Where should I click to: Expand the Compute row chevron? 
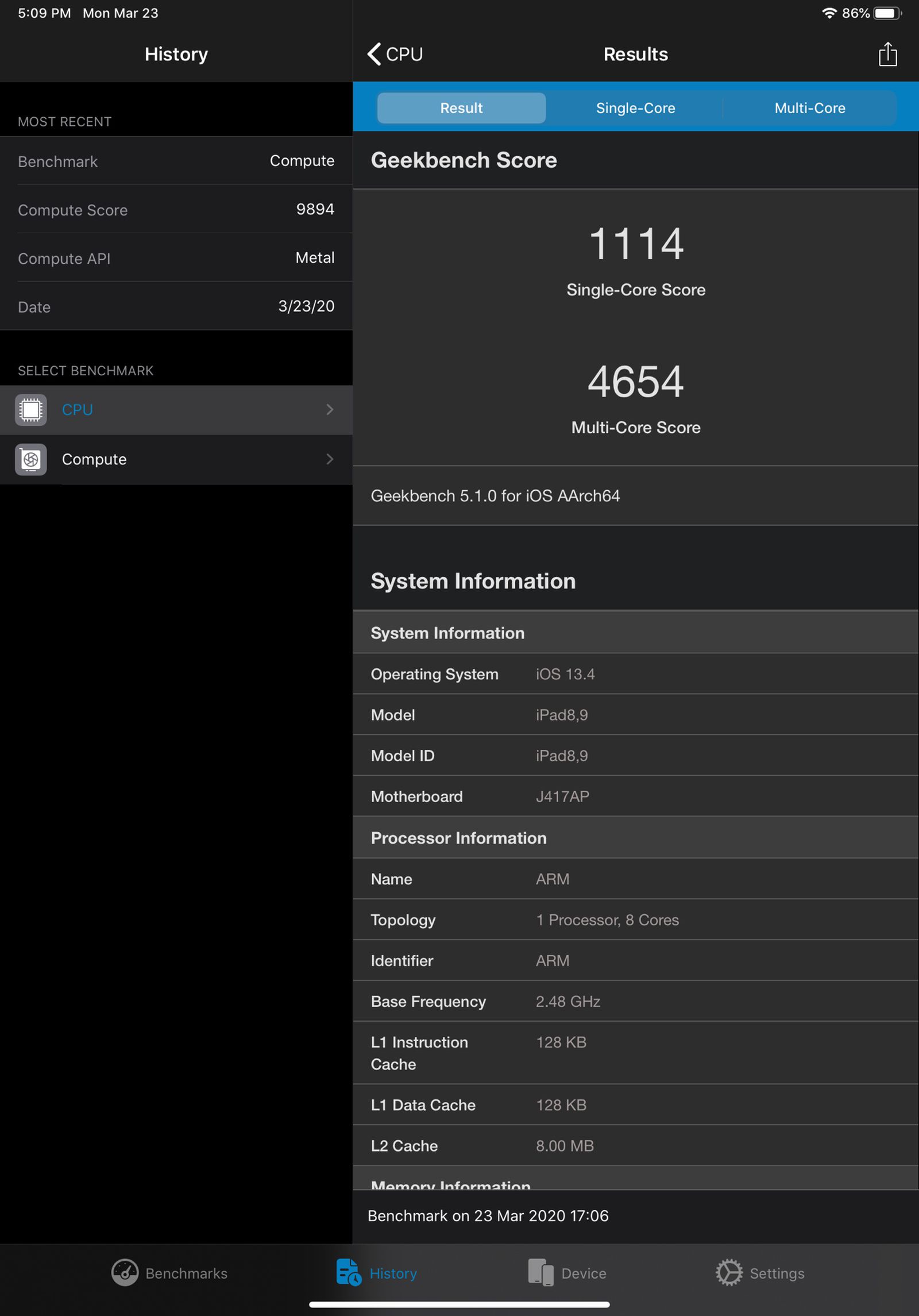pos(330,460)
